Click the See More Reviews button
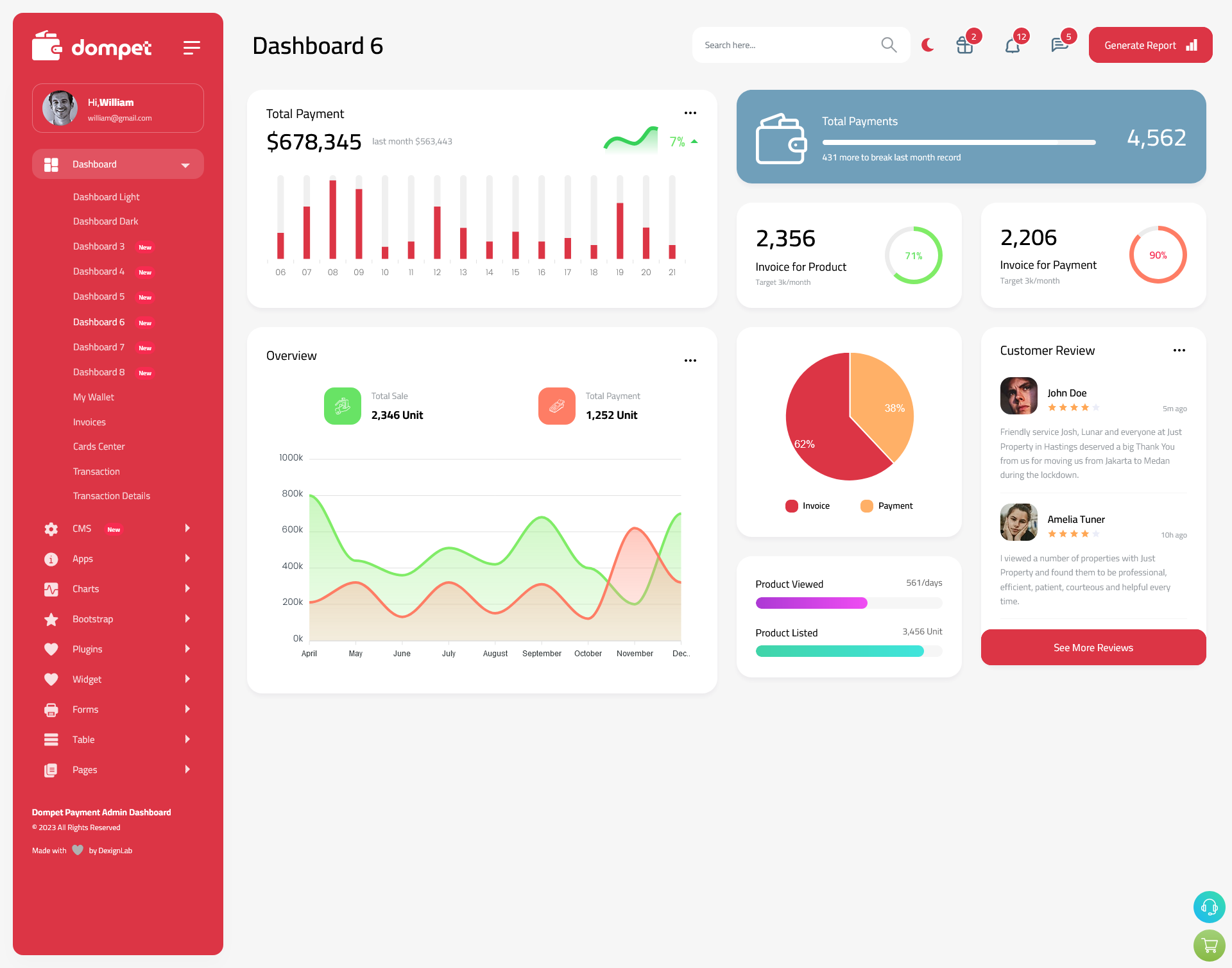 1093,647
